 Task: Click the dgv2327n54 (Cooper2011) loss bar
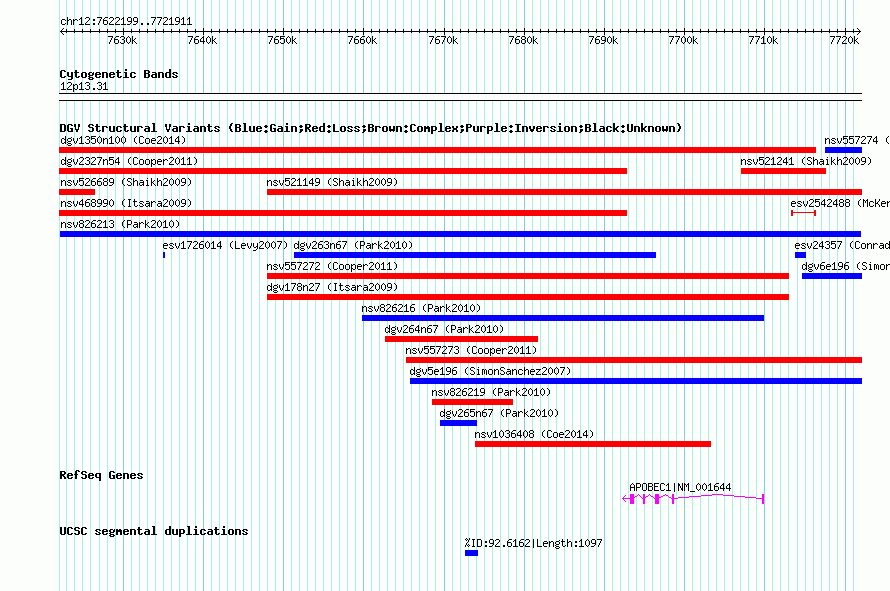(x=343, y=171)
